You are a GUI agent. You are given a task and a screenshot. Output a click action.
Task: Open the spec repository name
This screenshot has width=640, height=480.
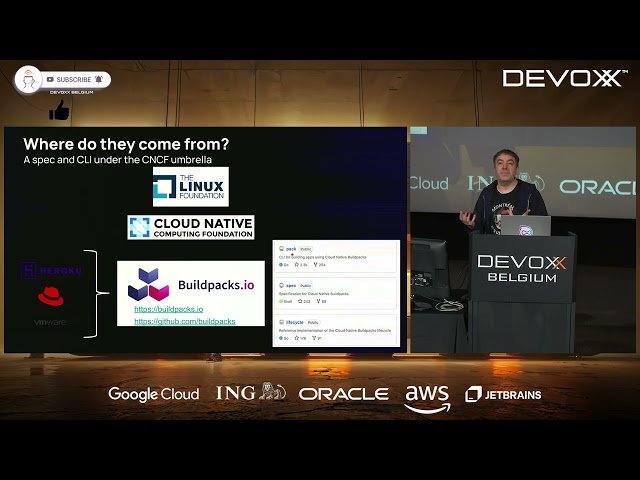290,285
